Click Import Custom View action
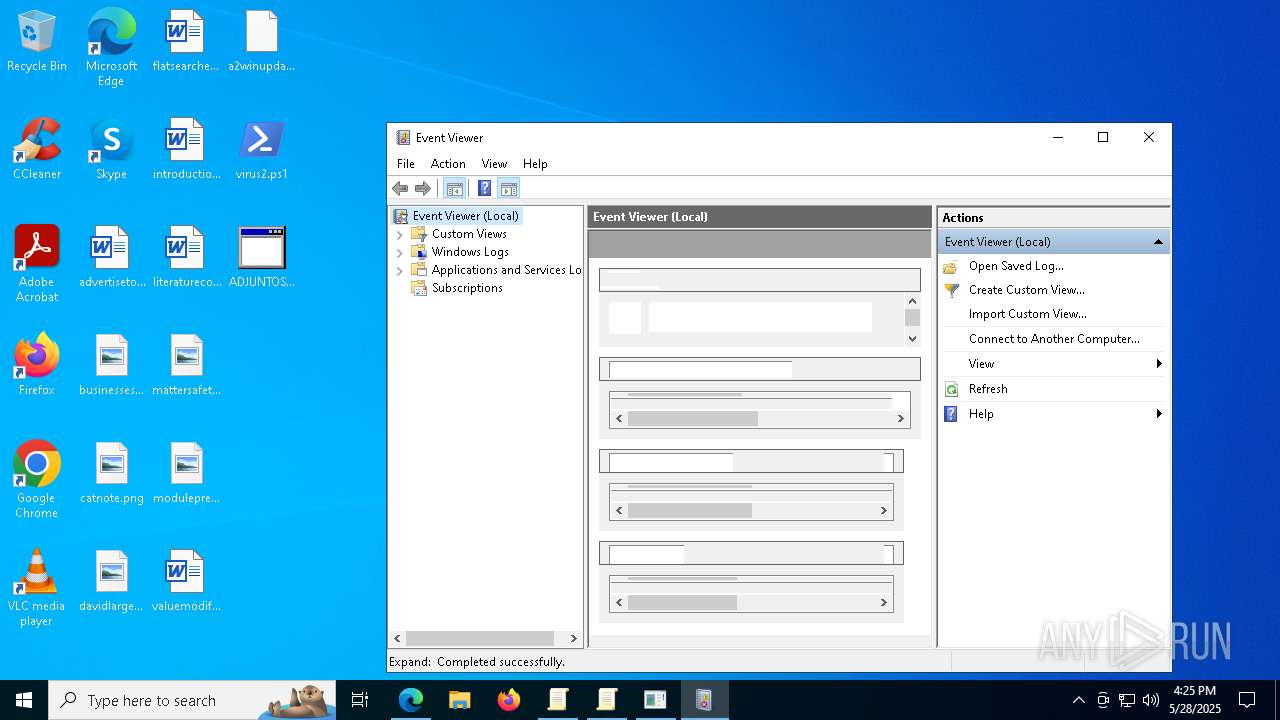Screen dimensions: 1280x720 1028,314
